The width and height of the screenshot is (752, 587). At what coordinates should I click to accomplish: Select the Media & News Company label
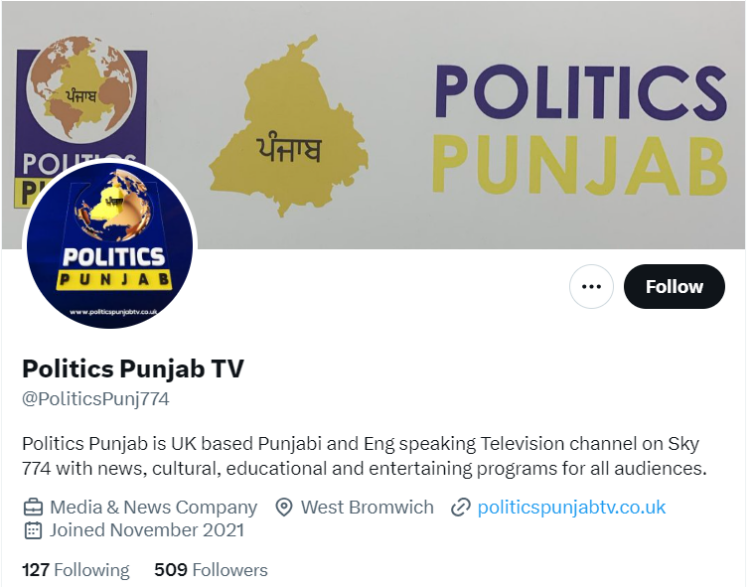click(x=153, y=507)
